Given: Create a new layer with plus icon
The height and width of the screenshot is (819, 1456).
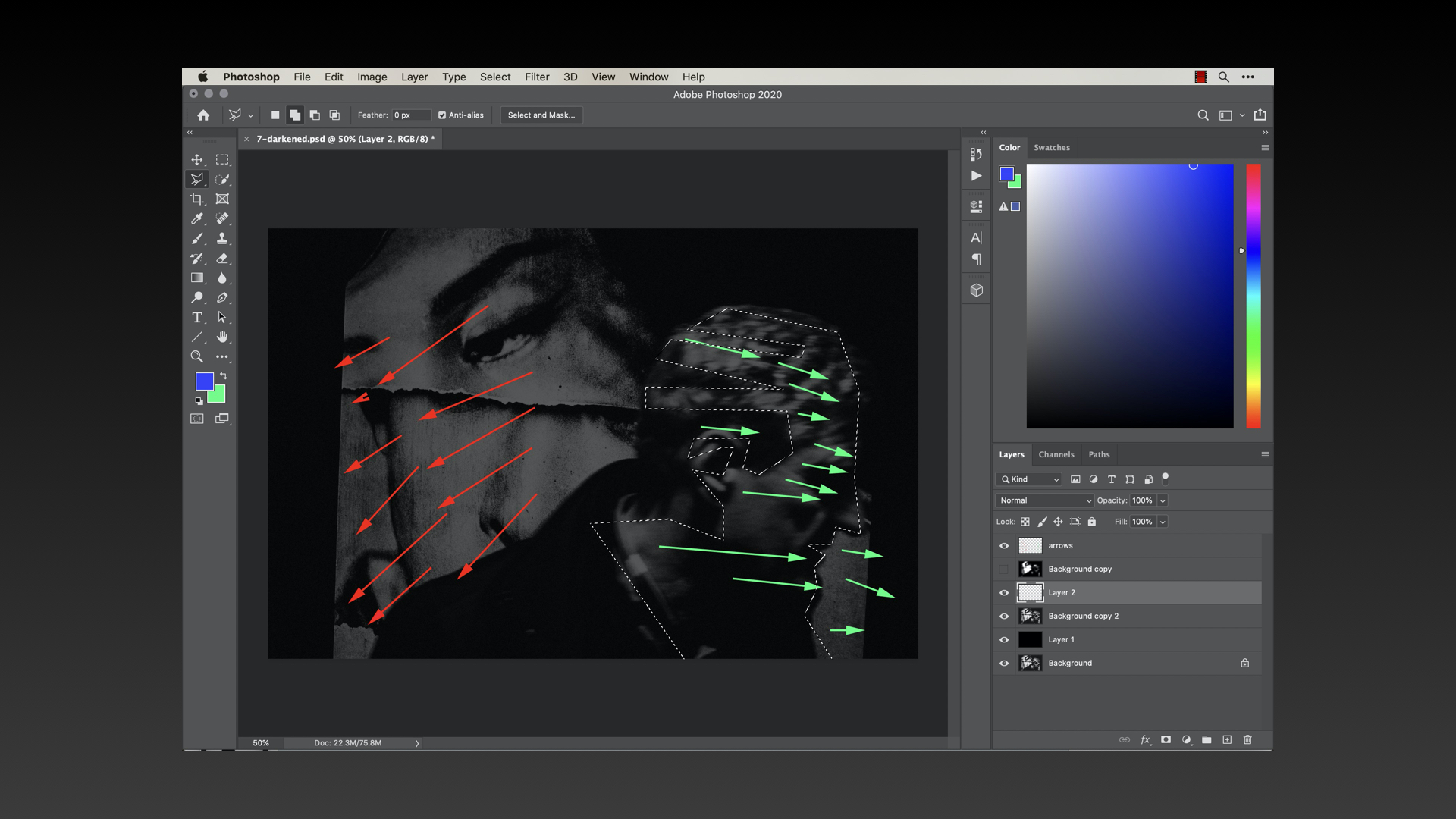Looking at the screenshot, I should (1227, 740).
